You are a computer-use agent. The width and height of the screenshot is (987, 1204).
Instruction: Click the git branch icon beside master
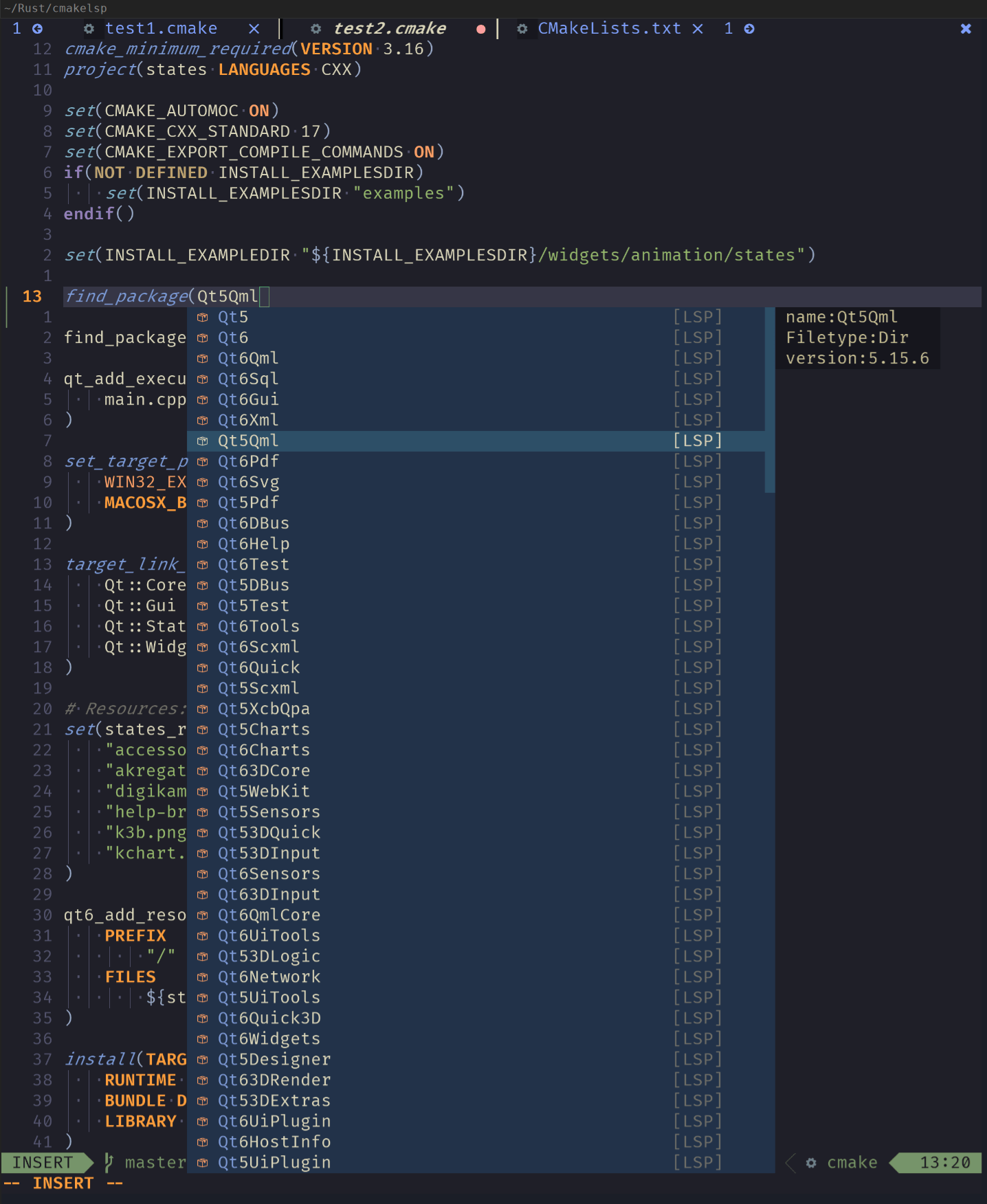tap(109, 1162)
